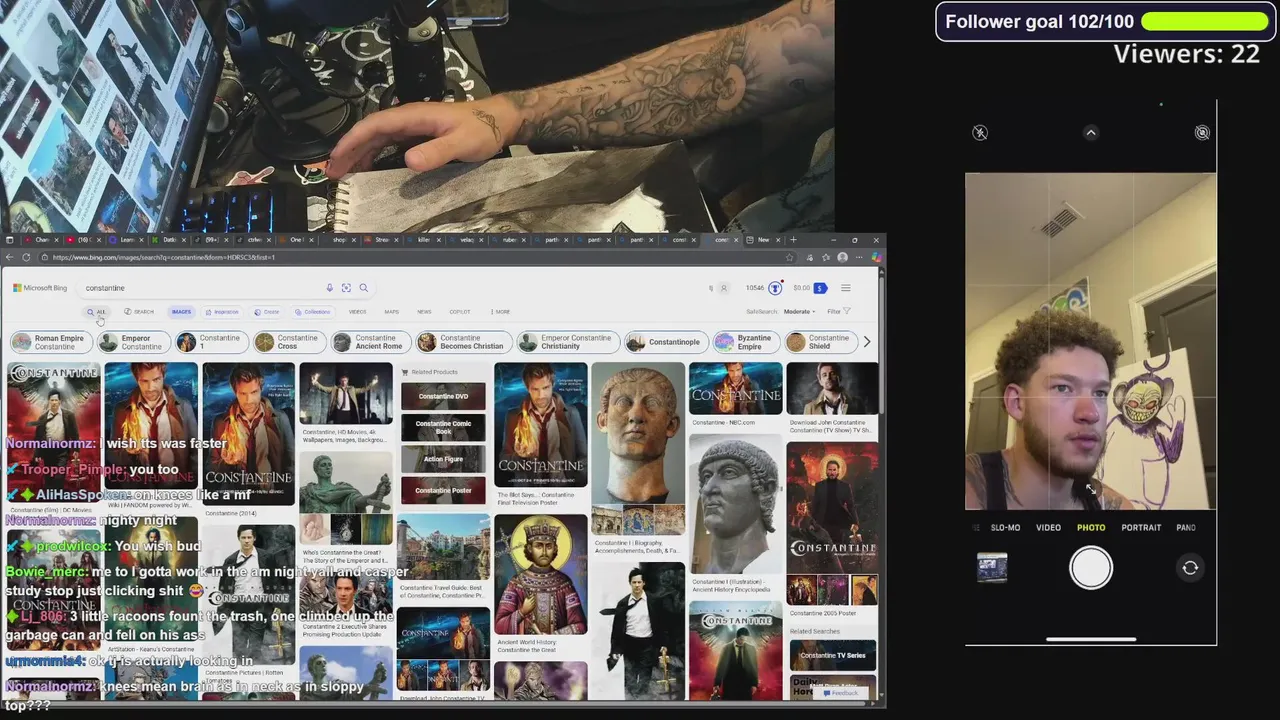The height and width of the screenshot is (720, 1280).
Task: Open the COPILOT tab
Action: [460, 312]
